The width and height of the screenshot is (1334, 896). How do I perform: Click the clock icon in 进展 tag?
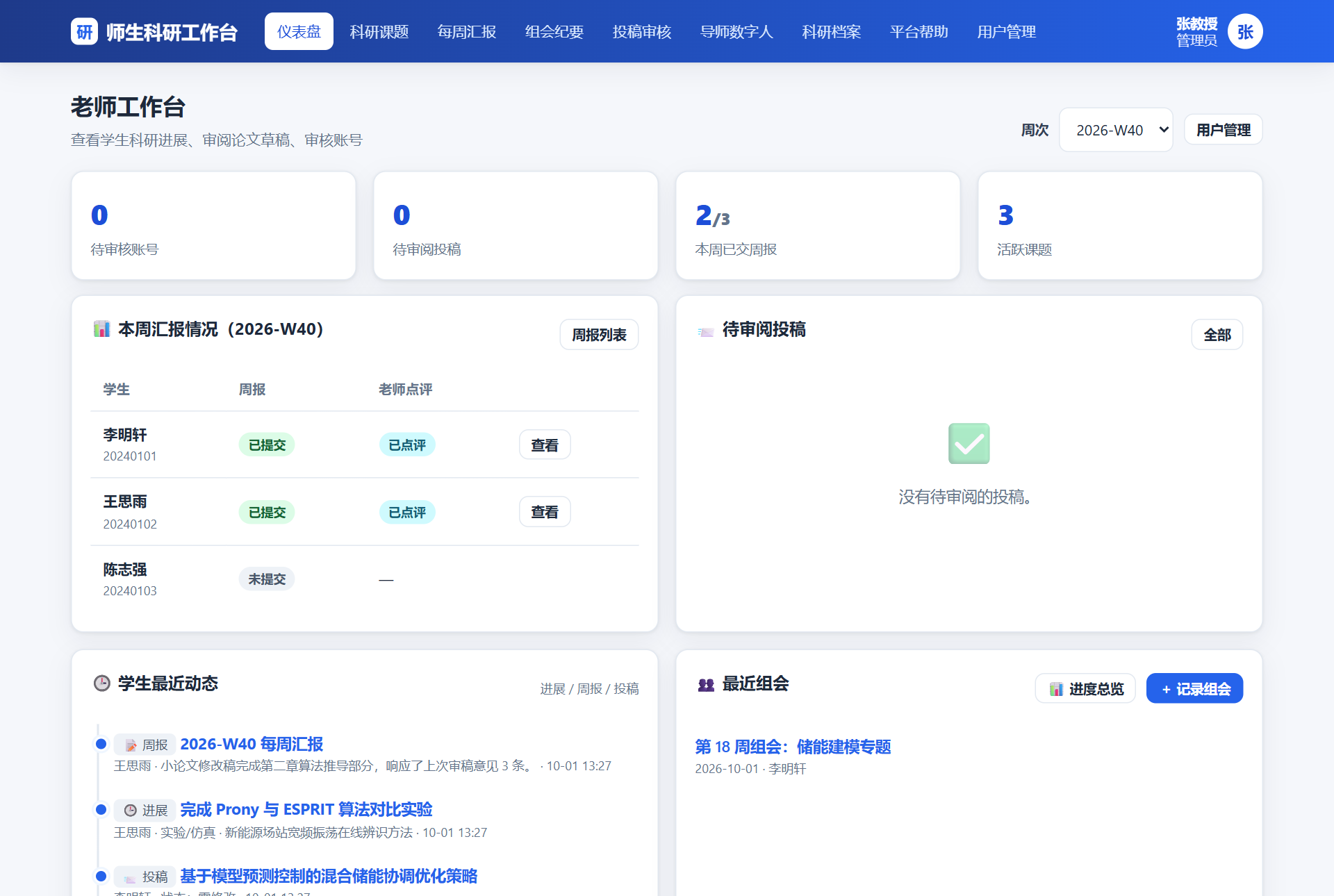(x=131, y=811)
